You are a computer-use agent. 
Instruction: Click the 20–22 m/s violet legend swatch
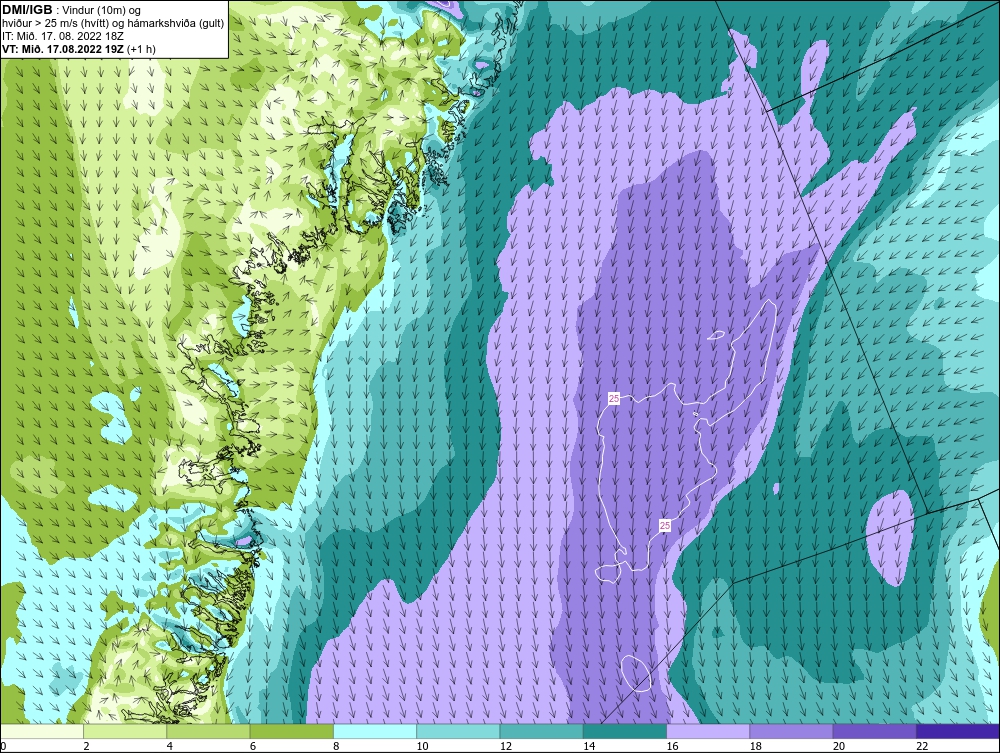click(875, 731)
